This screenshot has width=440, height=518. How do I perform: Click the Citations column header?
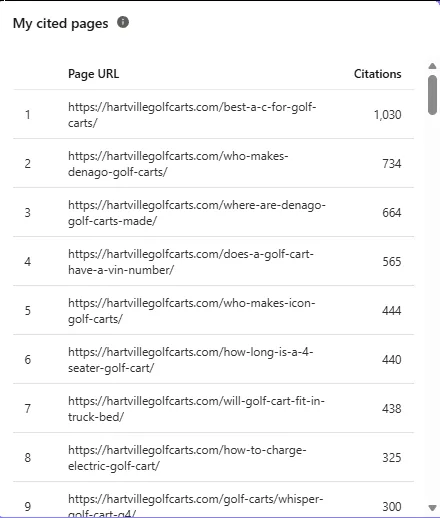tap(377, 74)
